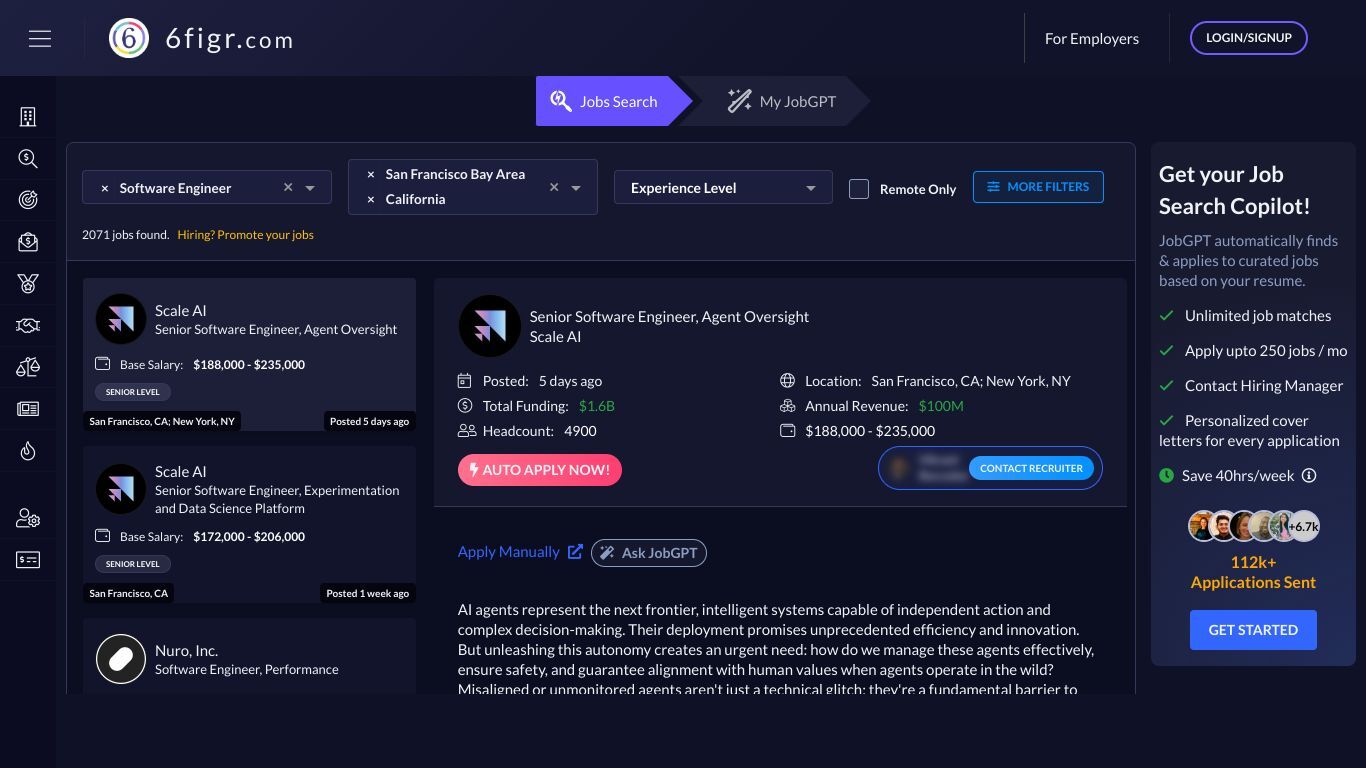This screenshot has width=1366, height=768.
Task: Click the GET STARTED button
Action: (1253, 630)
